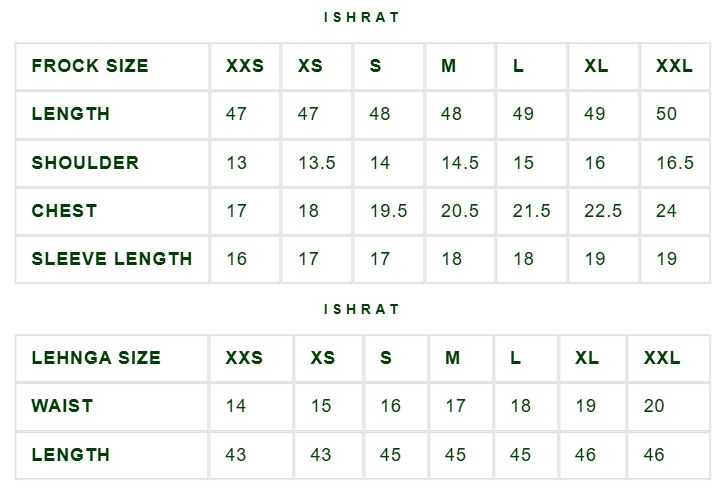Image resolution: width=718 pixels, height=494 pixels.
Task: Click the ISHRAT heading at the top
Action: click(361, 17)
